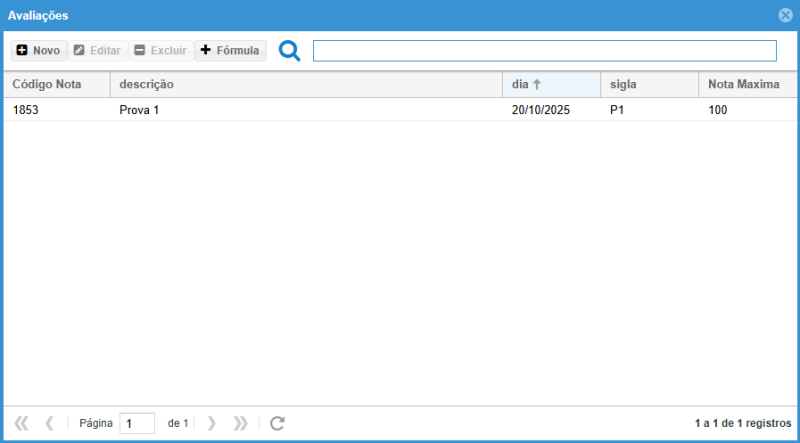Image resolution: width=800 pixels, height=443 pixels.
Task: Go to the next page arrow
Action: 211,423
